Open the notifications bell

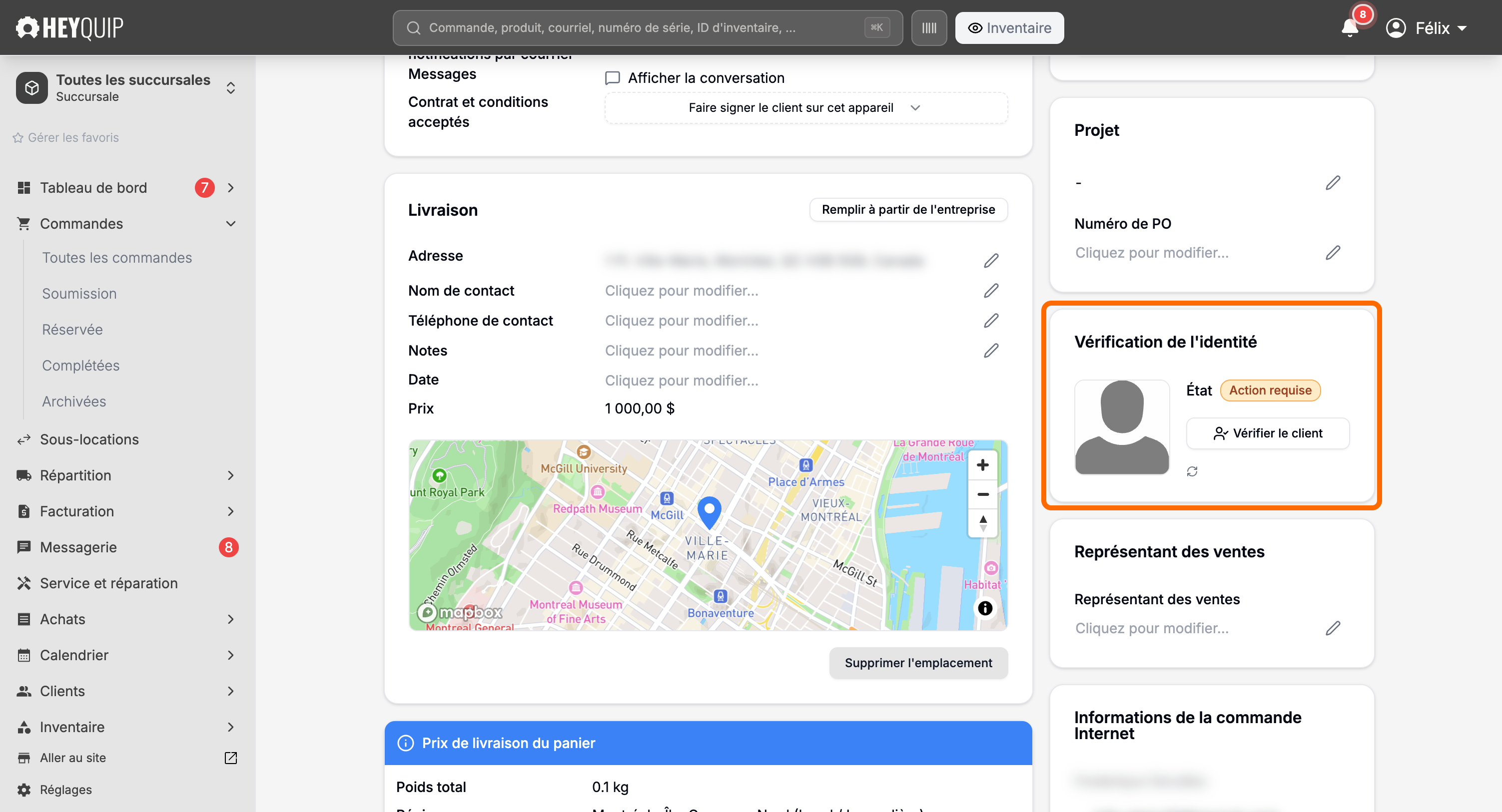(1349, 27)
